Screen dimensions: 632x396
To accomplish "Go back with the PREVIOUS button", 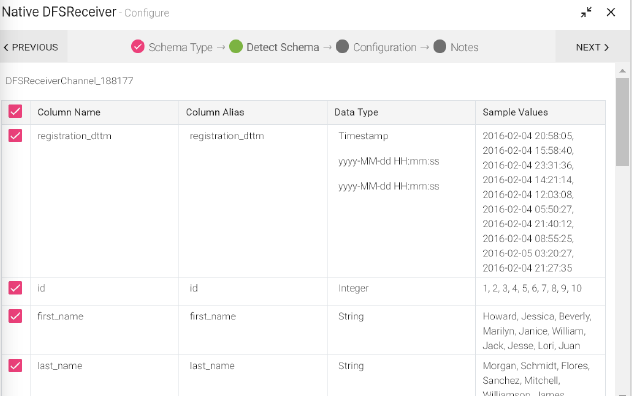I will click(31, 47).
